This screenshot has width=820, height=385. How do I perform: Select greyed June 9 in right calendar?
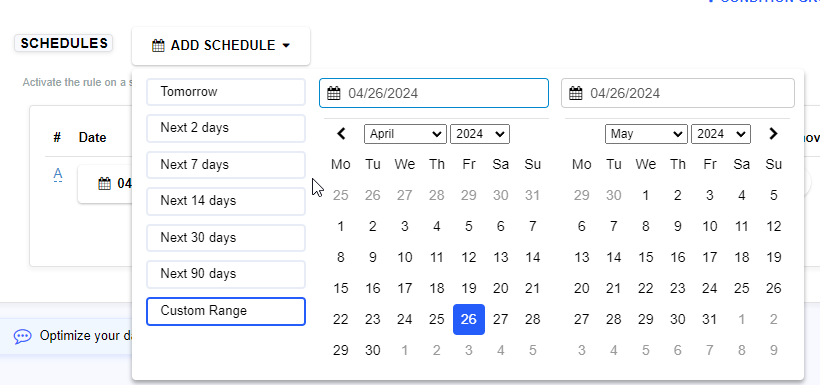pos(773,350)
